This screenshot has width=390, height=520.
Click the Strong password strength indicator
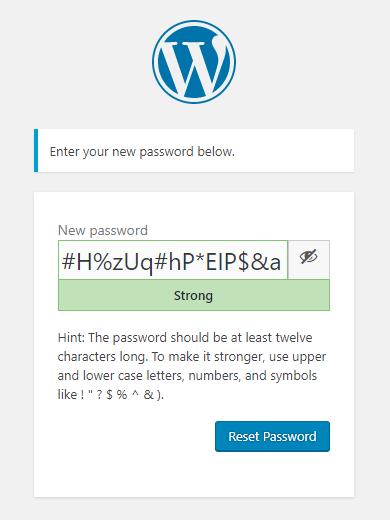click(194, 295)
